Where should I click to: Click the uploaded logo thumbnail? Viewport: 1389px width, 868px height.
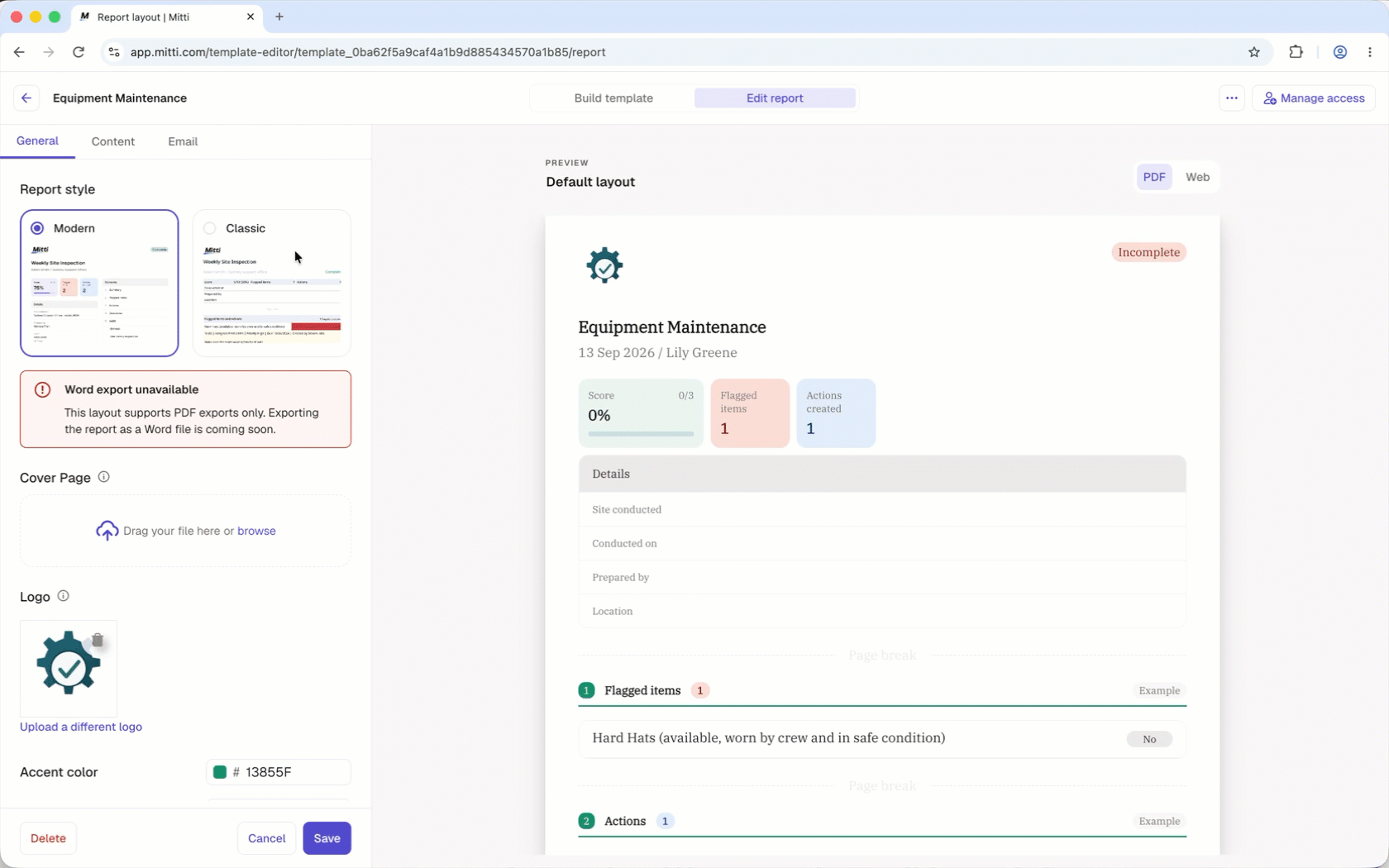coord(69,669)
